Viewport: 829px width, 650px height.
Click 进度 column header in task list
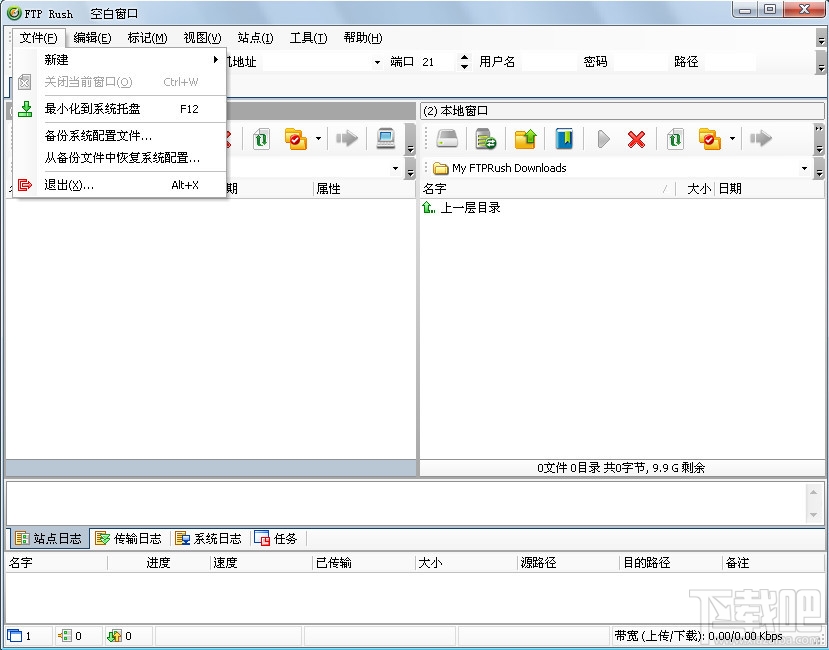159,563
